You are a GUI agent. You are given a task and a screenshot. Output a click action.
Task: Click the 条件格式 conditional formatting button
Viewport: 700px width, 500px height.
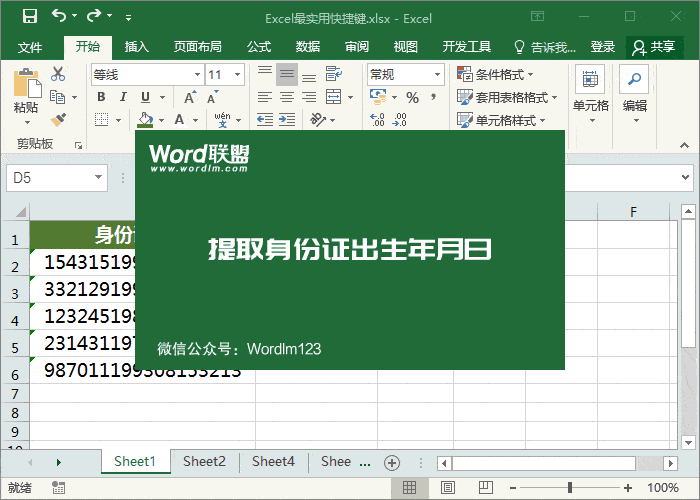(x=495, y=74)
